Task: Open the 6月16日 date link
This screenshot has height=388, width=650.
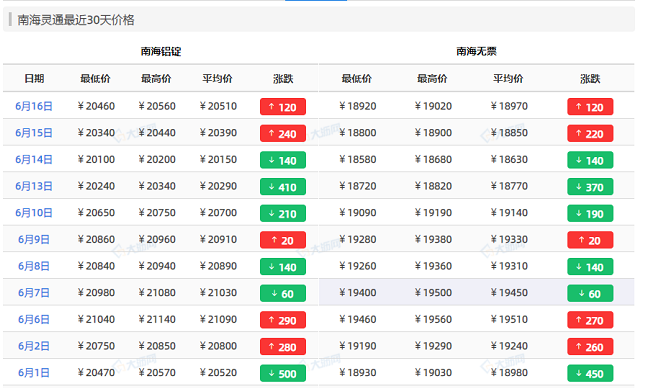Action: [34, 106]
